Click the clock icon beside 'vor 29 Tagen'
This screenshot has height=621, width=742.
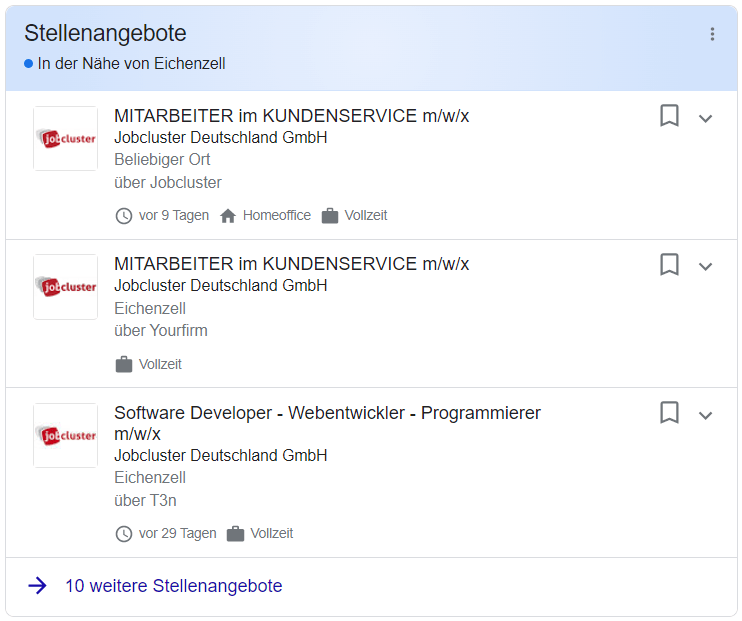pos(124,534)
